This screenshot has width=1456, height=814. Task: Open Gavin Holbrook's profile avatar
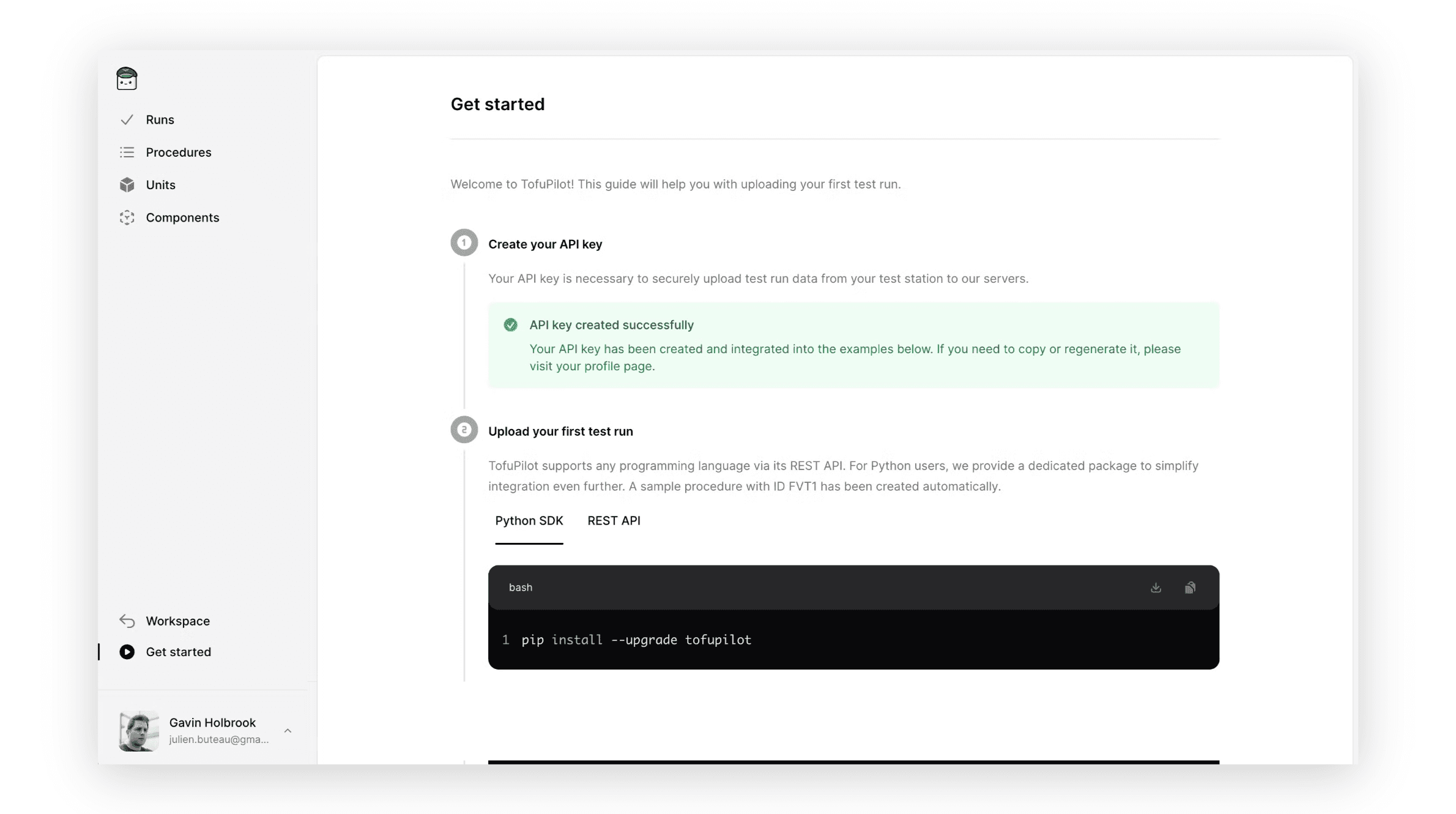tap(138, 730)
